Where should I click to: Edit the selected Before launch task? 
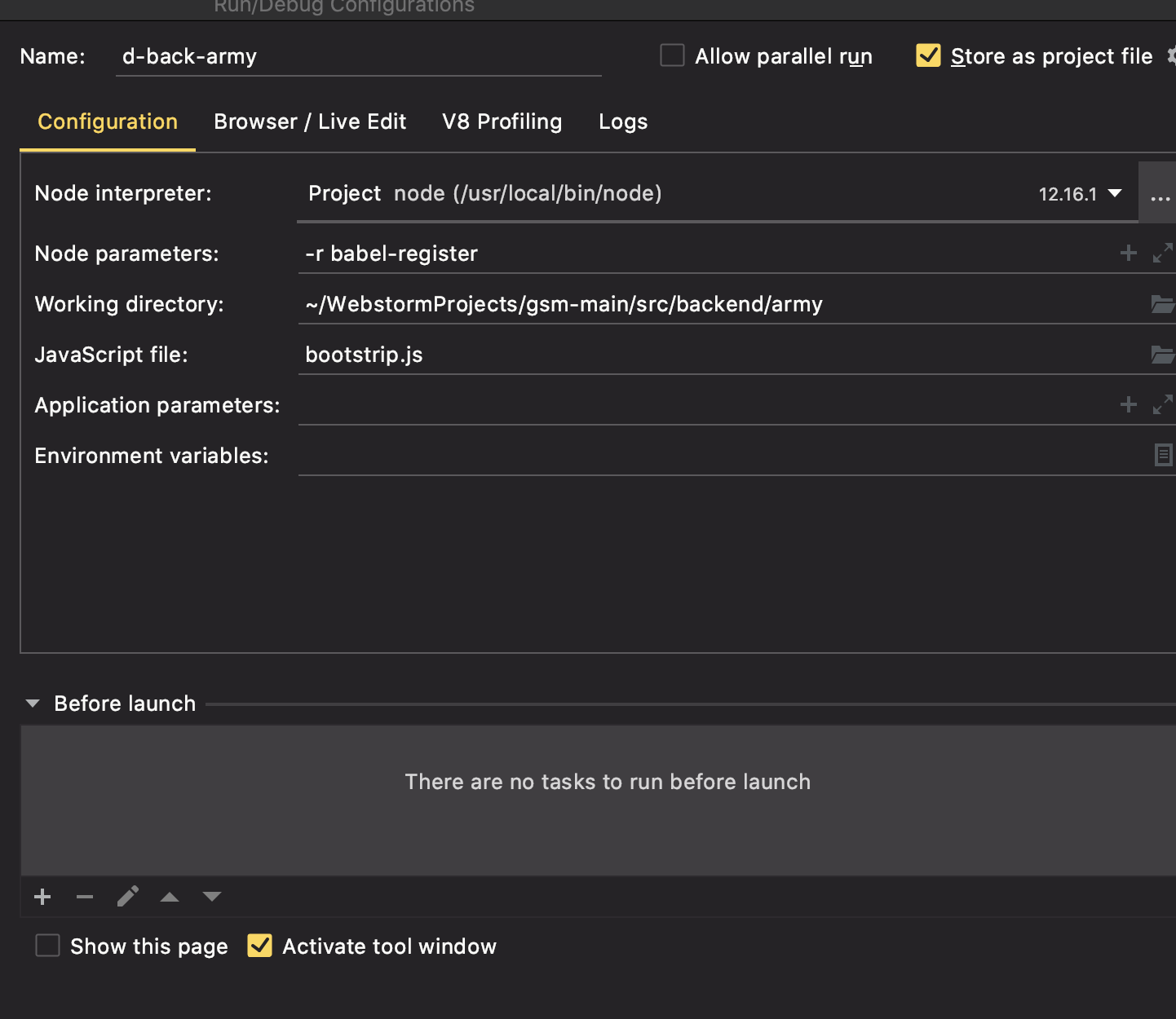[127, 898]
